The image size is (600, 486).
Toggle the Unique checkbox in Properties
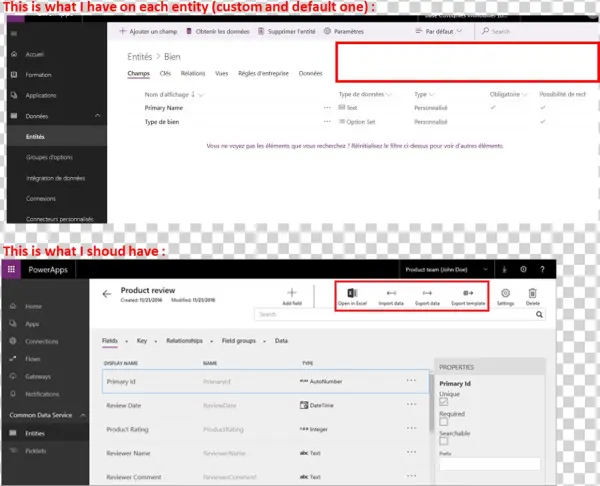click(445, 402)
